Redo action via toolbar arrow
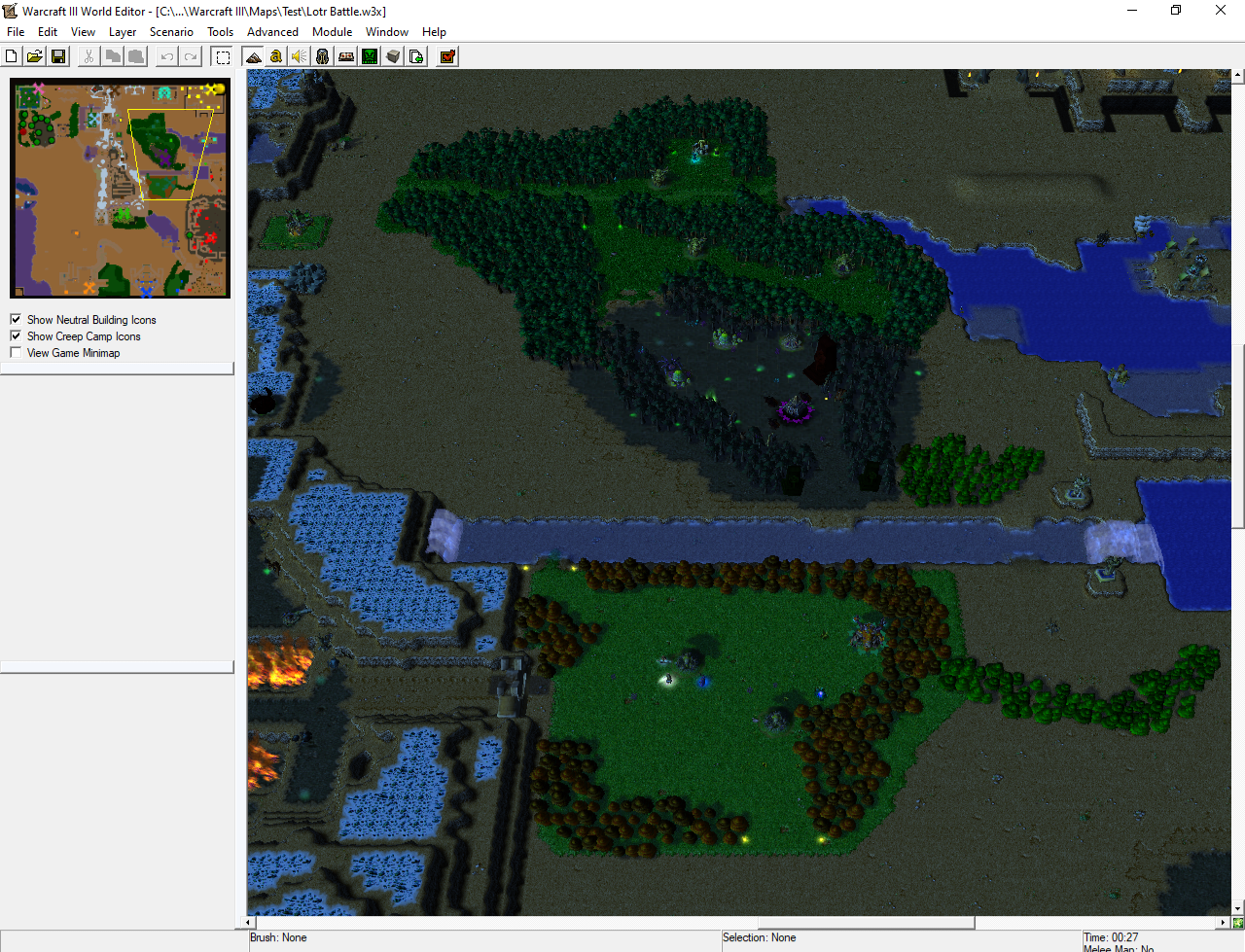This screenshot has height=952, width=1245. [191, 56]
